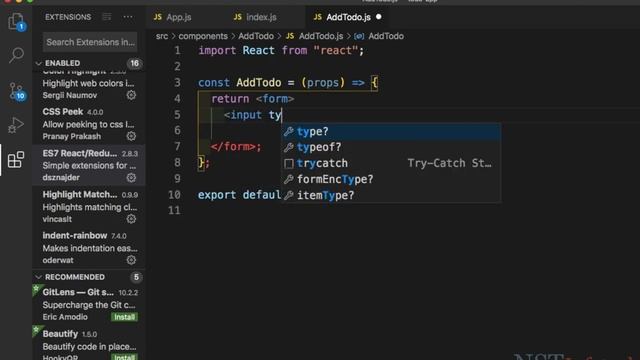Image resolution: width=640 pixels, height=360 pixels.
Task: Install the GitLens extension
Action: point(124,317)
